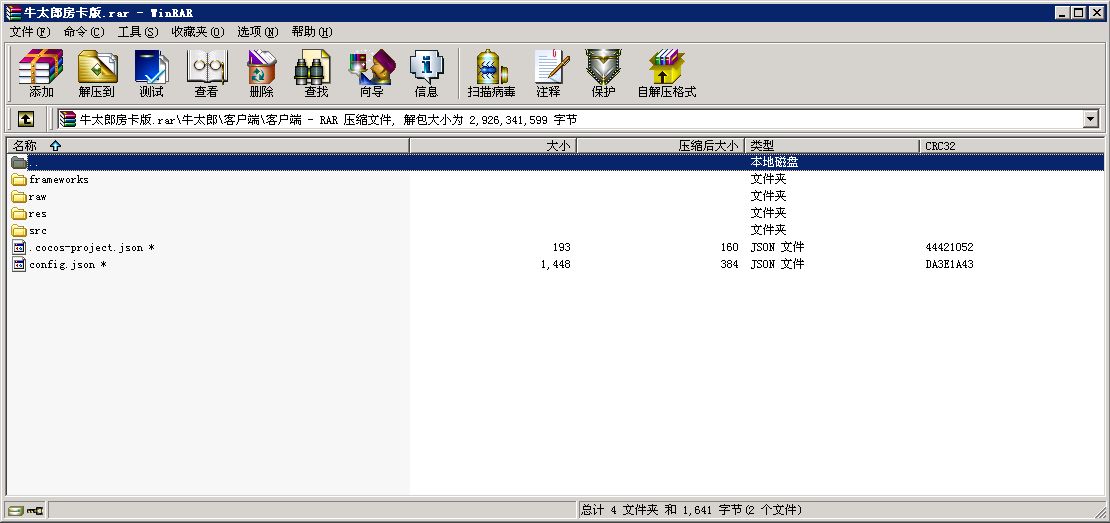Click the 解压到 (Extract To) icon
The width and height of the screenshot is (1110, 523).
point(97,74)
